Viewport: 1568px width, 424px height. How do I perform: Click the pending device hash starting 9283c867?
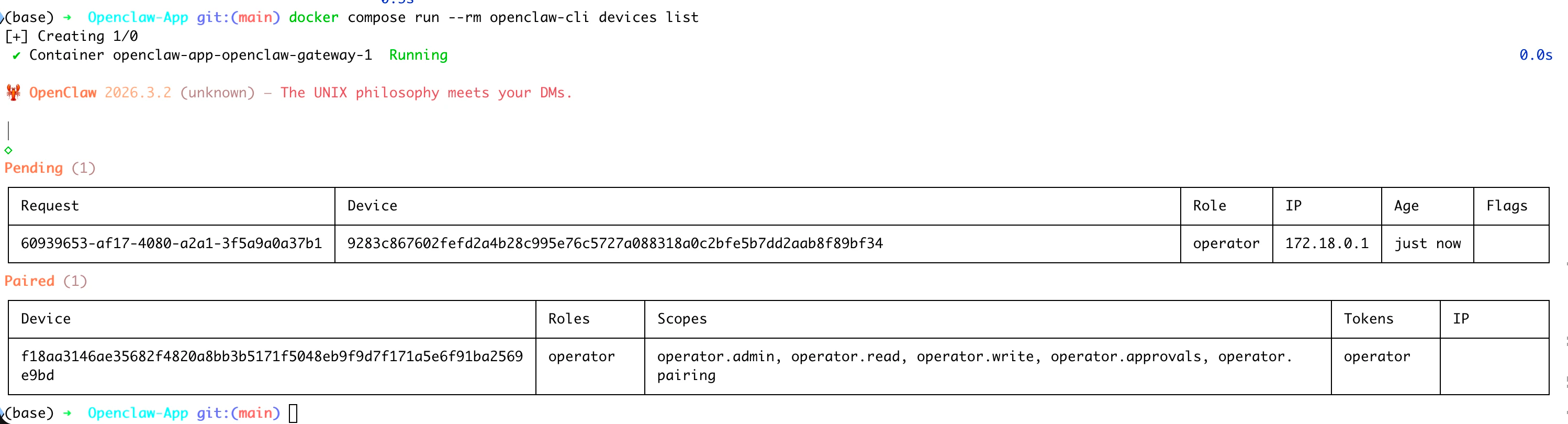click(615, 244)
